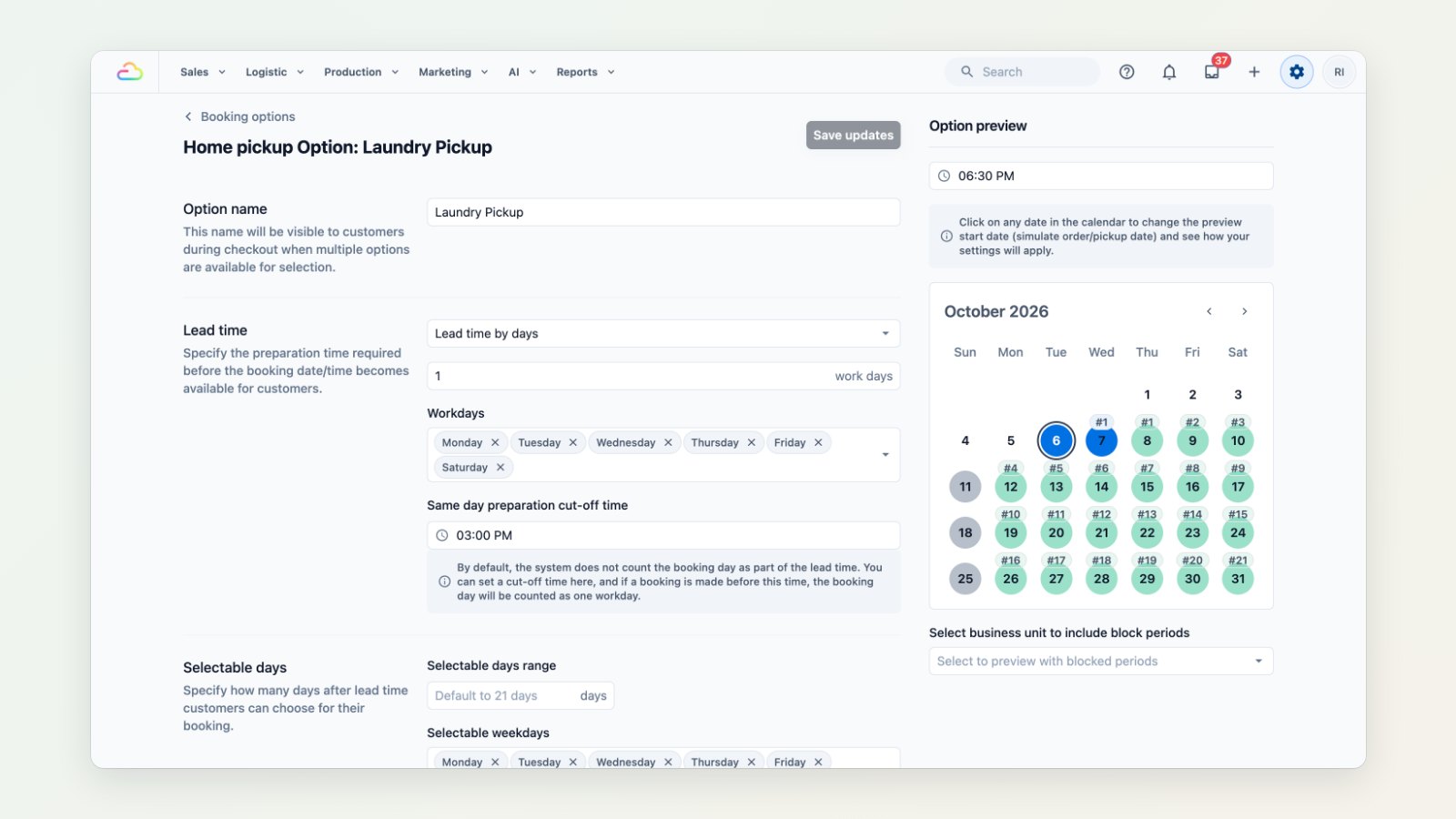
Task: Click the Search field
Action: [x=1023, y=72]
